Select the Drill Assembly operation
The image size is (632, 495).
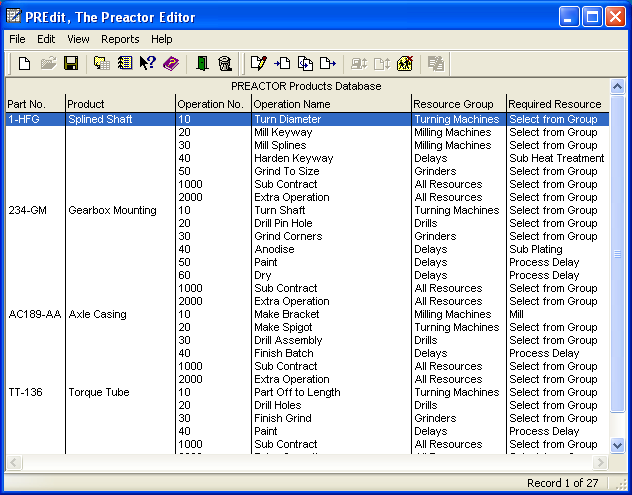pos(289,340)
